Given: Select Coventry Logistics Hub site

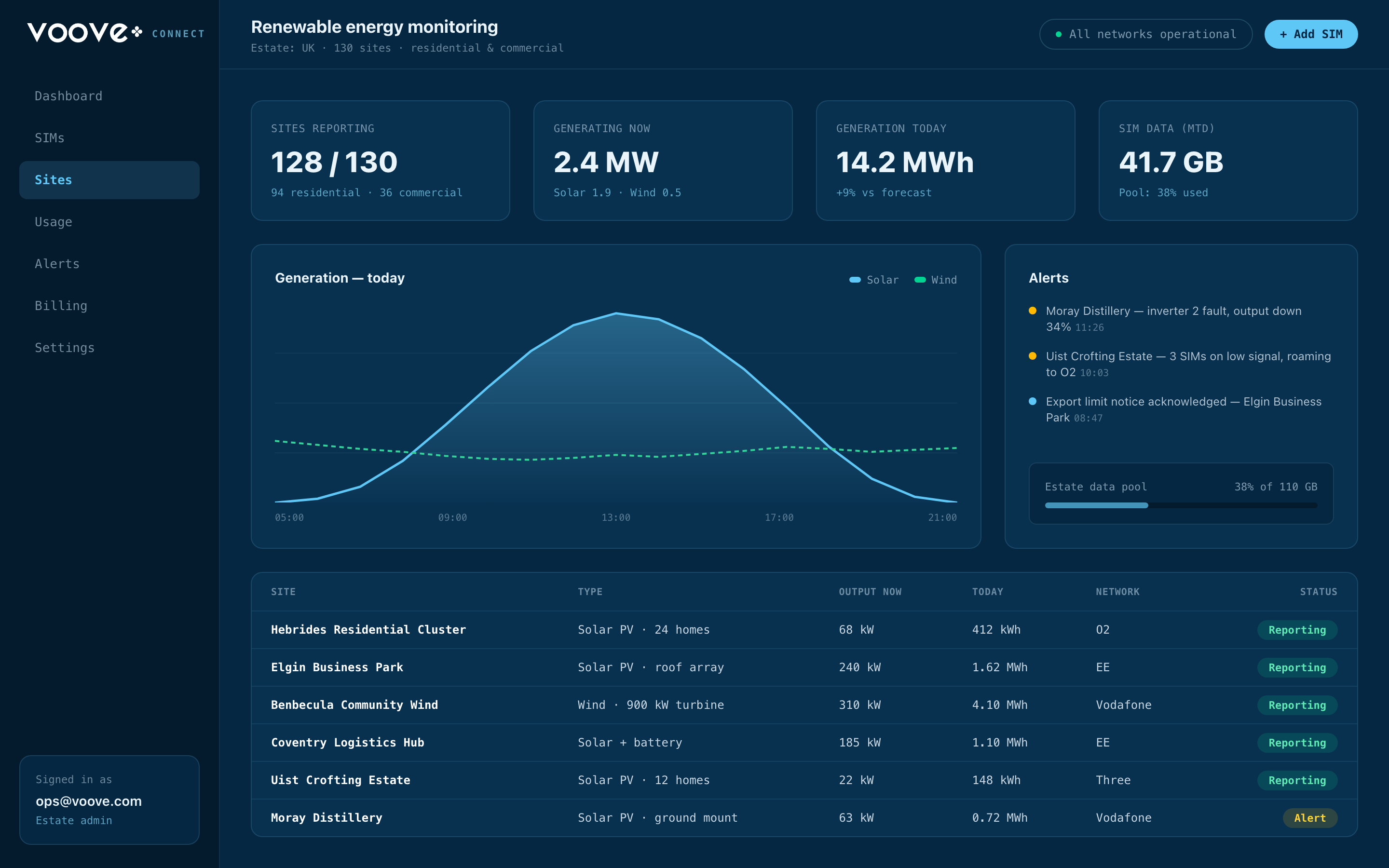Looking at the screenshot, I should coord(804,743).
